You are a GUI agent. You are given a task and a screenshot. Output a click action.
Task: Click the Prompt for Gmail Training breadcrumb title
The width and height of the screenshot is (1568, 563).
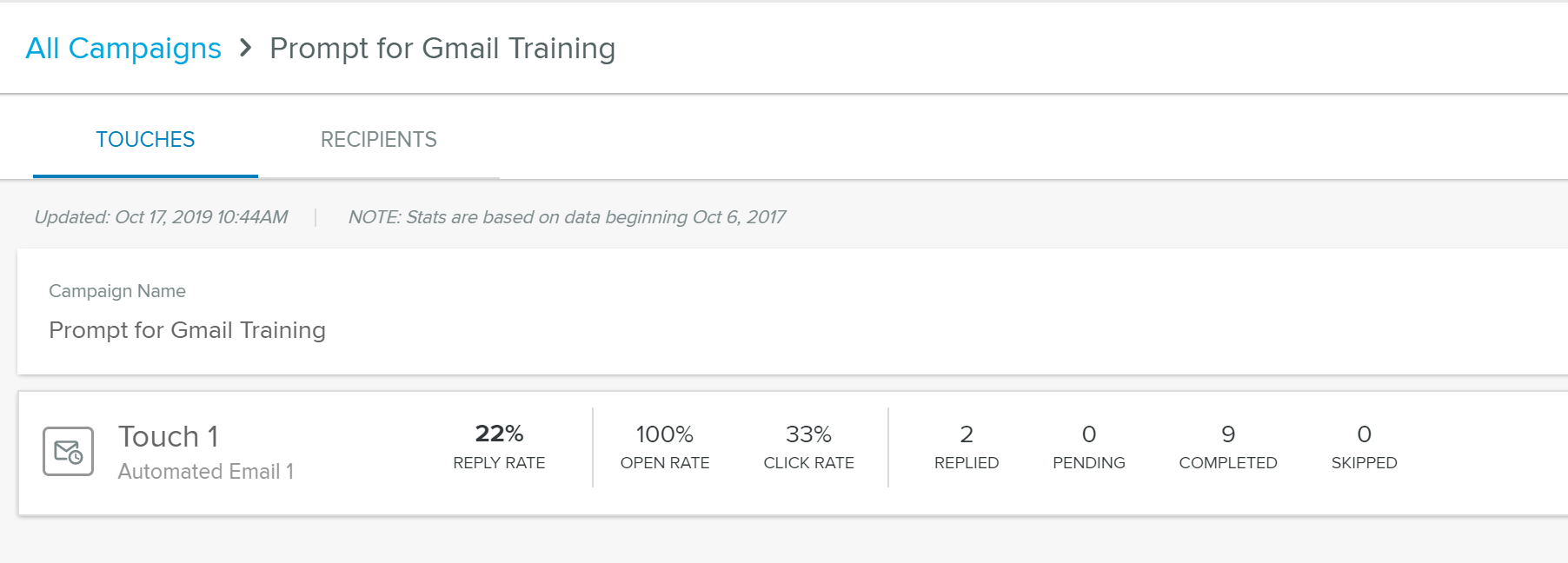442,49
